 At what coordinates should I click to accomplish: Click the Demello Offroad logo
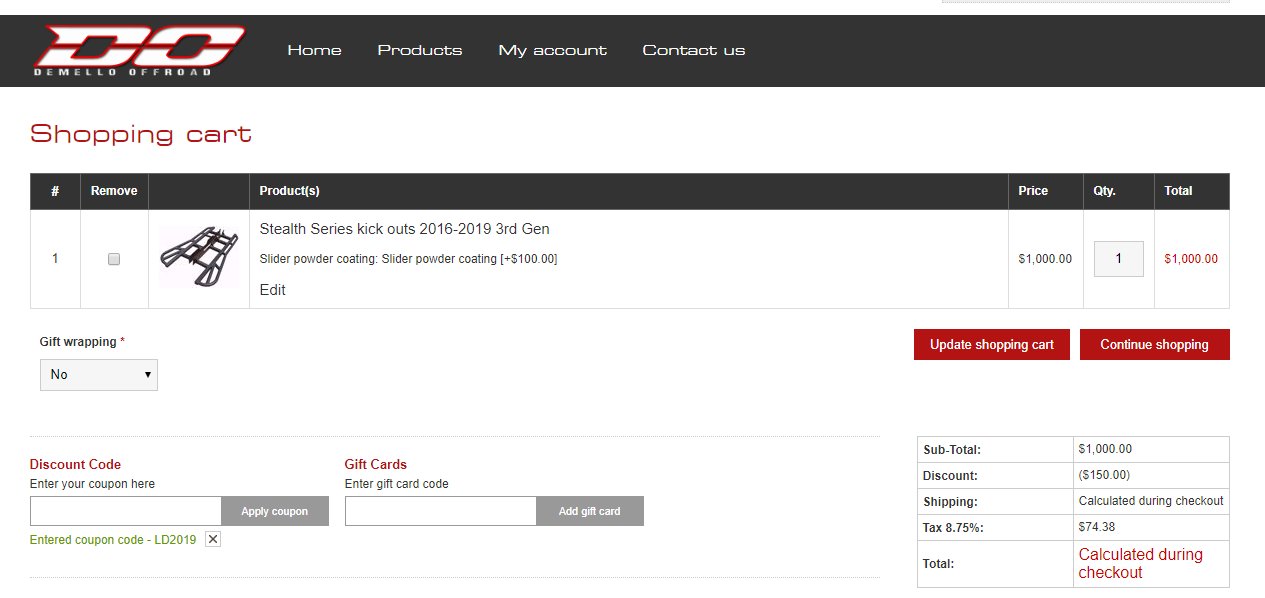tap(139, 50)
